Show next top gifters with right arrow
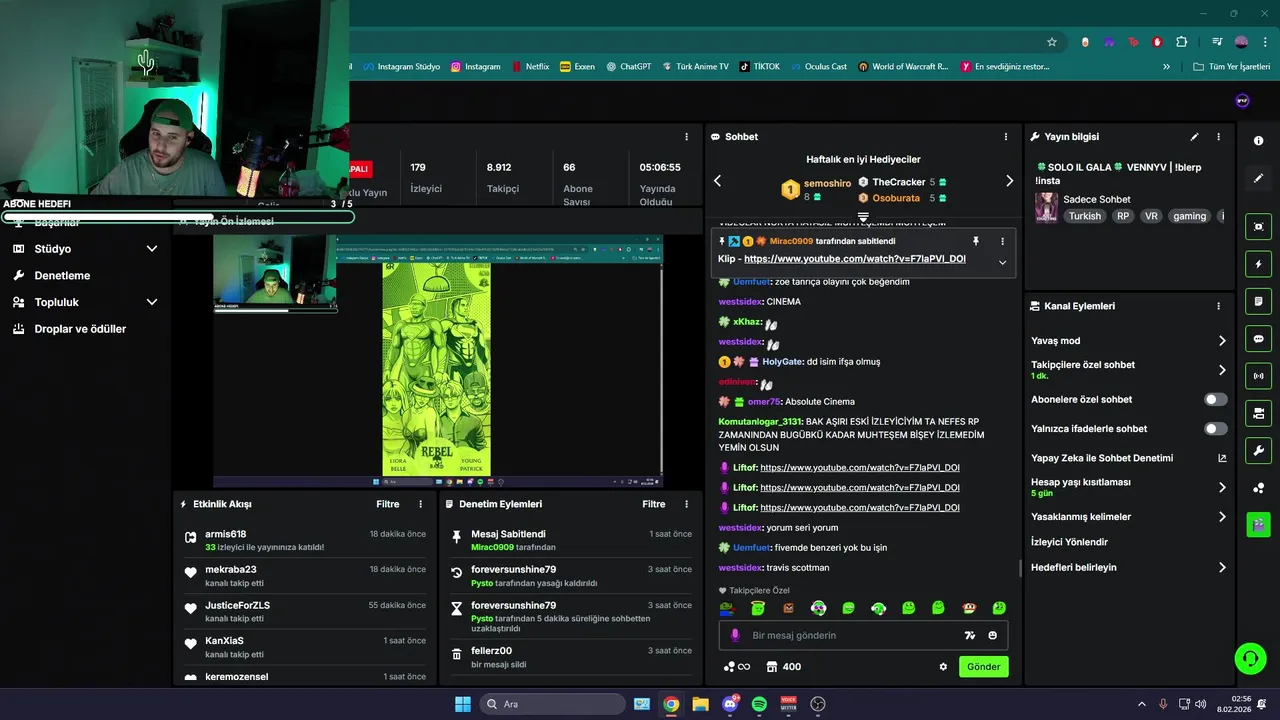Image resolution: width=1280 pixels, height=720 pixels. (1009, 181)
